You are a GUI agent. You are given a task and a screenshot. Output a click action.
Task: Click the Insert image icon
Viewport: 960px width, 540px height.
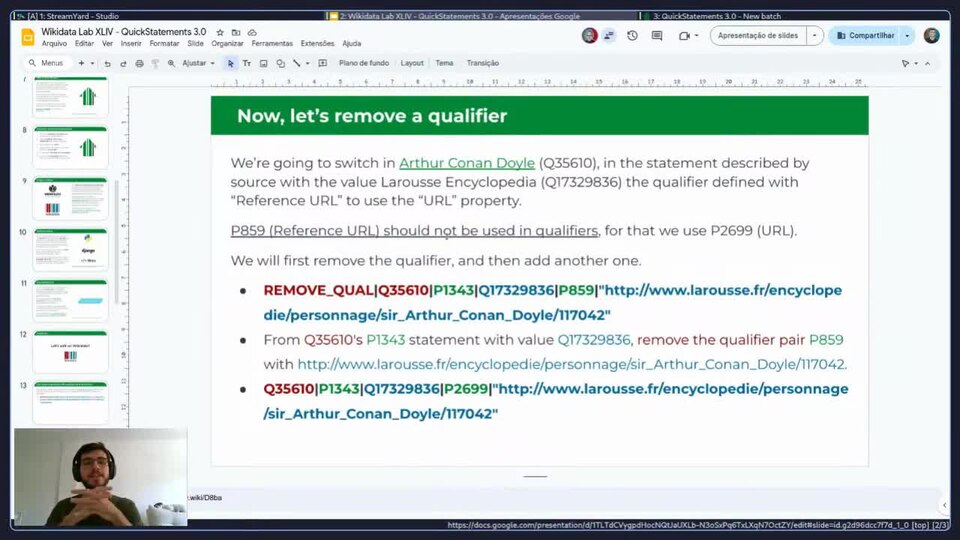pos(263,63)
